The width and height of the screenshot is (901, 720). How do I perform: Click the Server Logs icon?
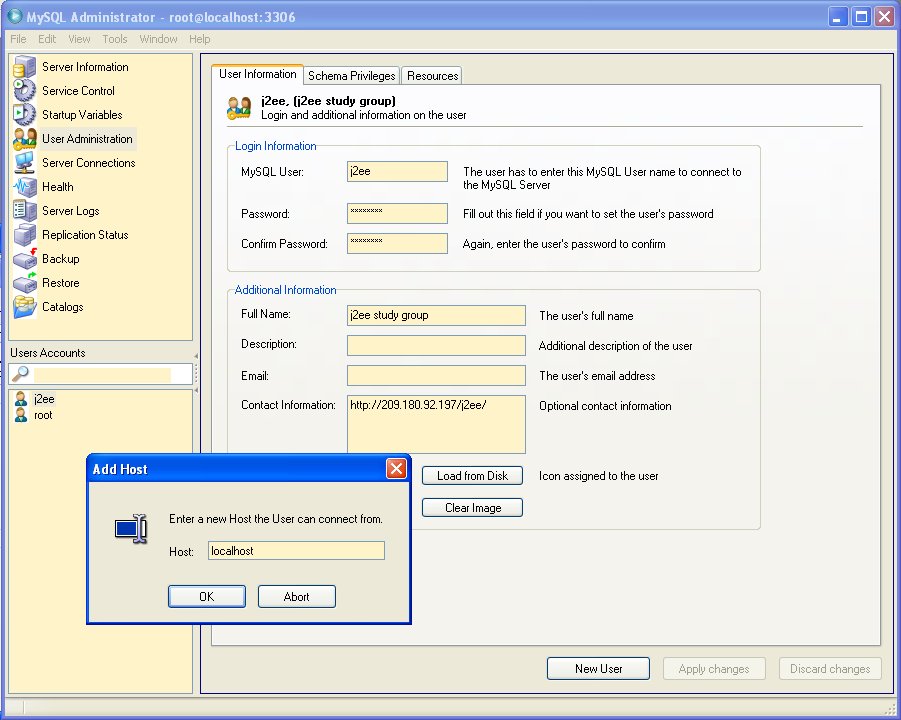click(x=25, y=210)
